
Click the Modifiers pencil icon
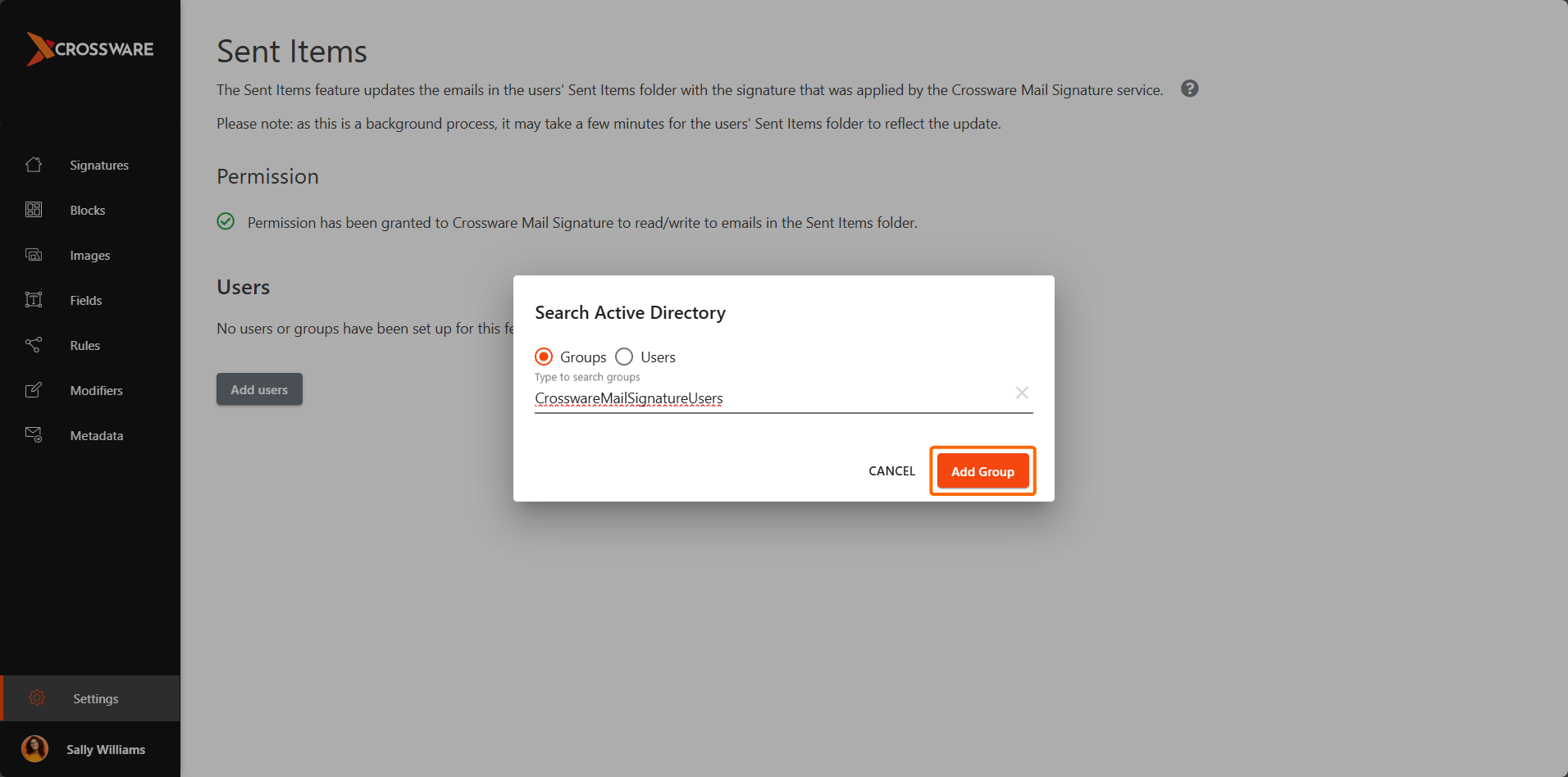34,390
